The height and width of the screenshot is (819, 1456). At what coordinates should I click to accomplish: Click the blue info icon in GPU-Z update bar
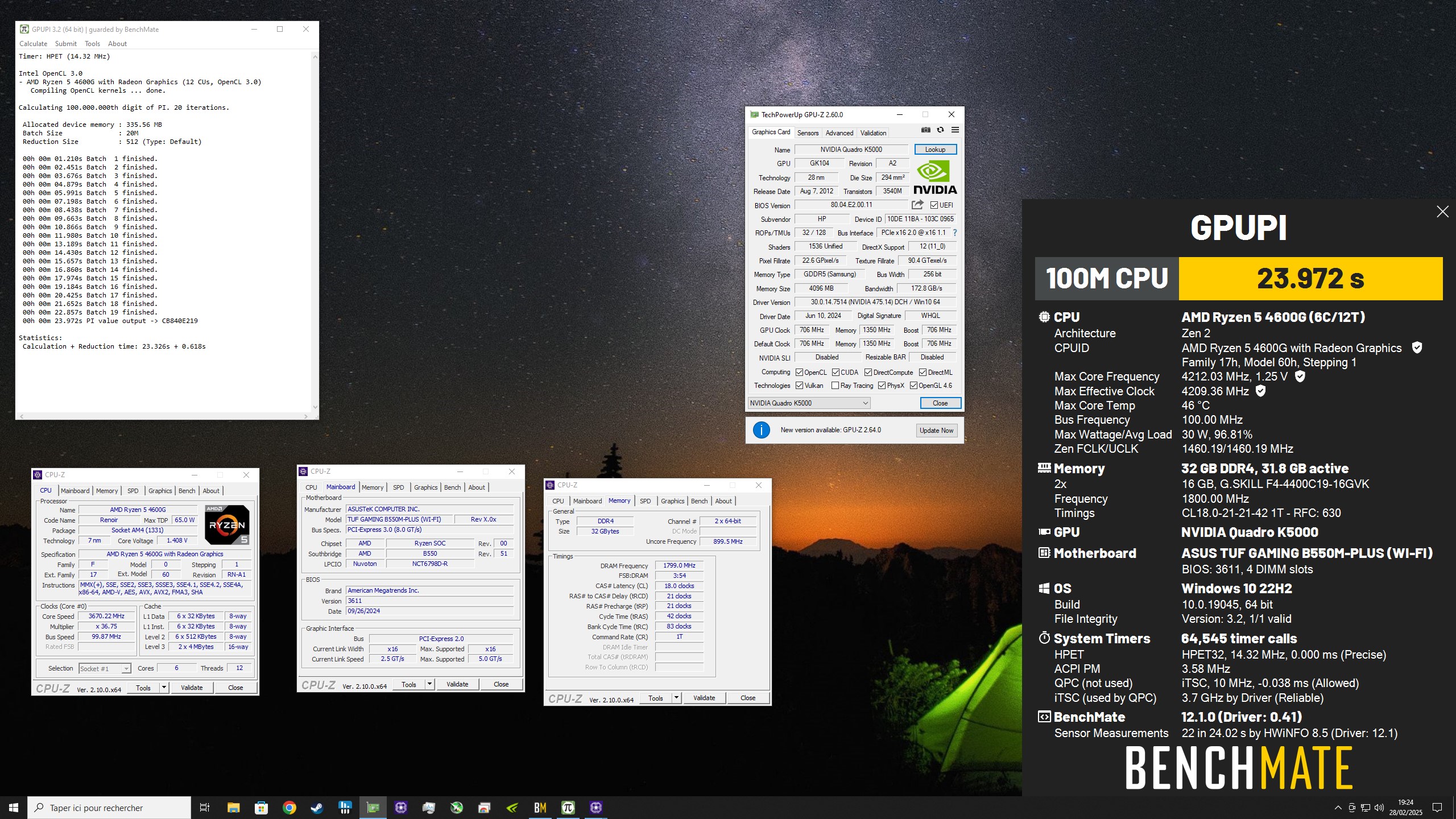pos(762,430)
